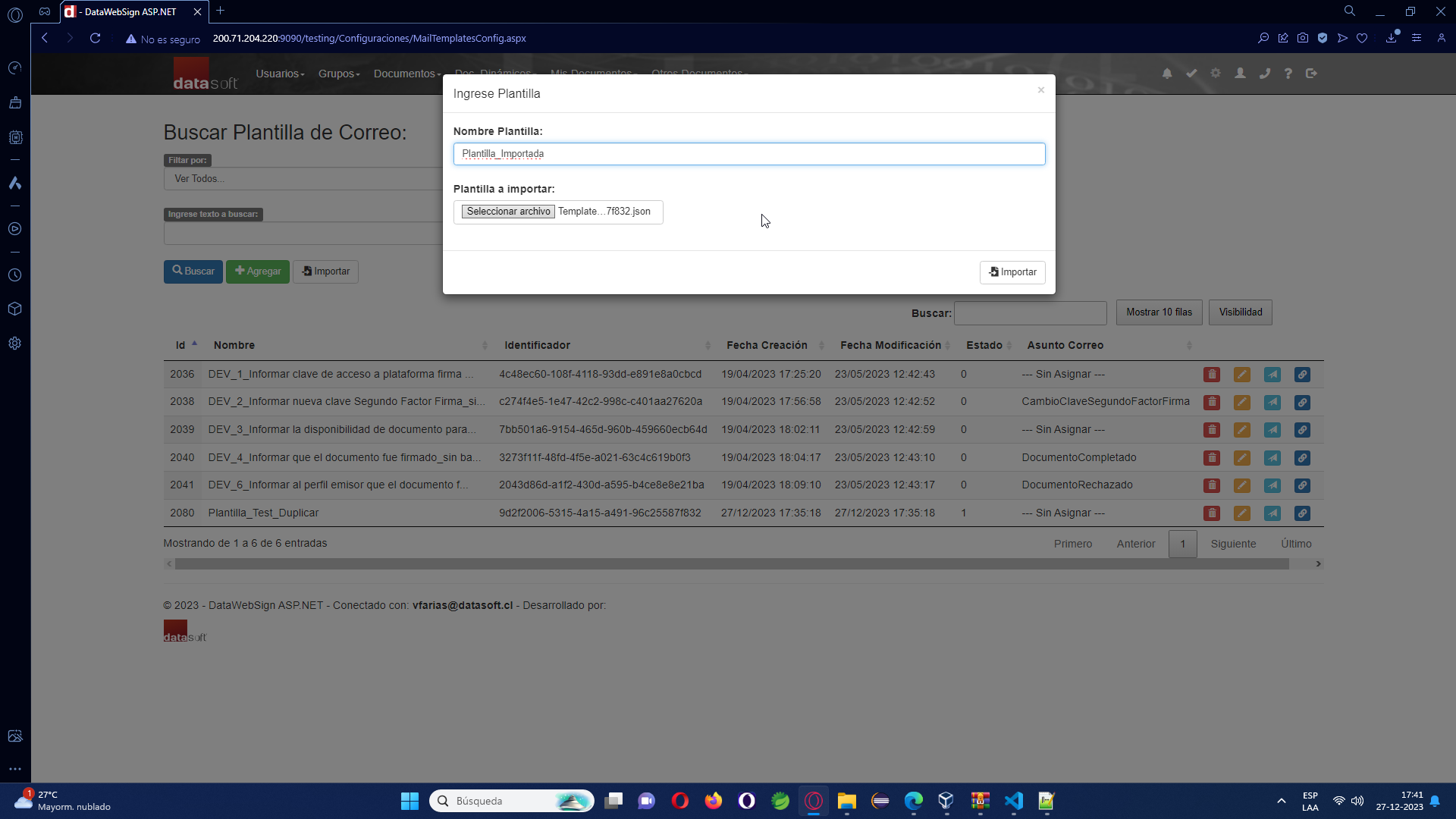1456x819 pixels.
Task: Click the blue Buscar button
Action: click(193, 271)
